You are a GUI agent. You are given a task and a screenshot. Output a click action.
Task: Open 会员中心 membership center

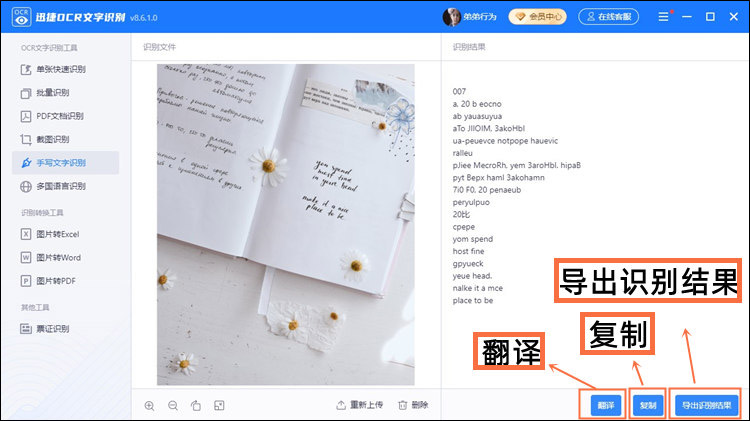[537, 17]
